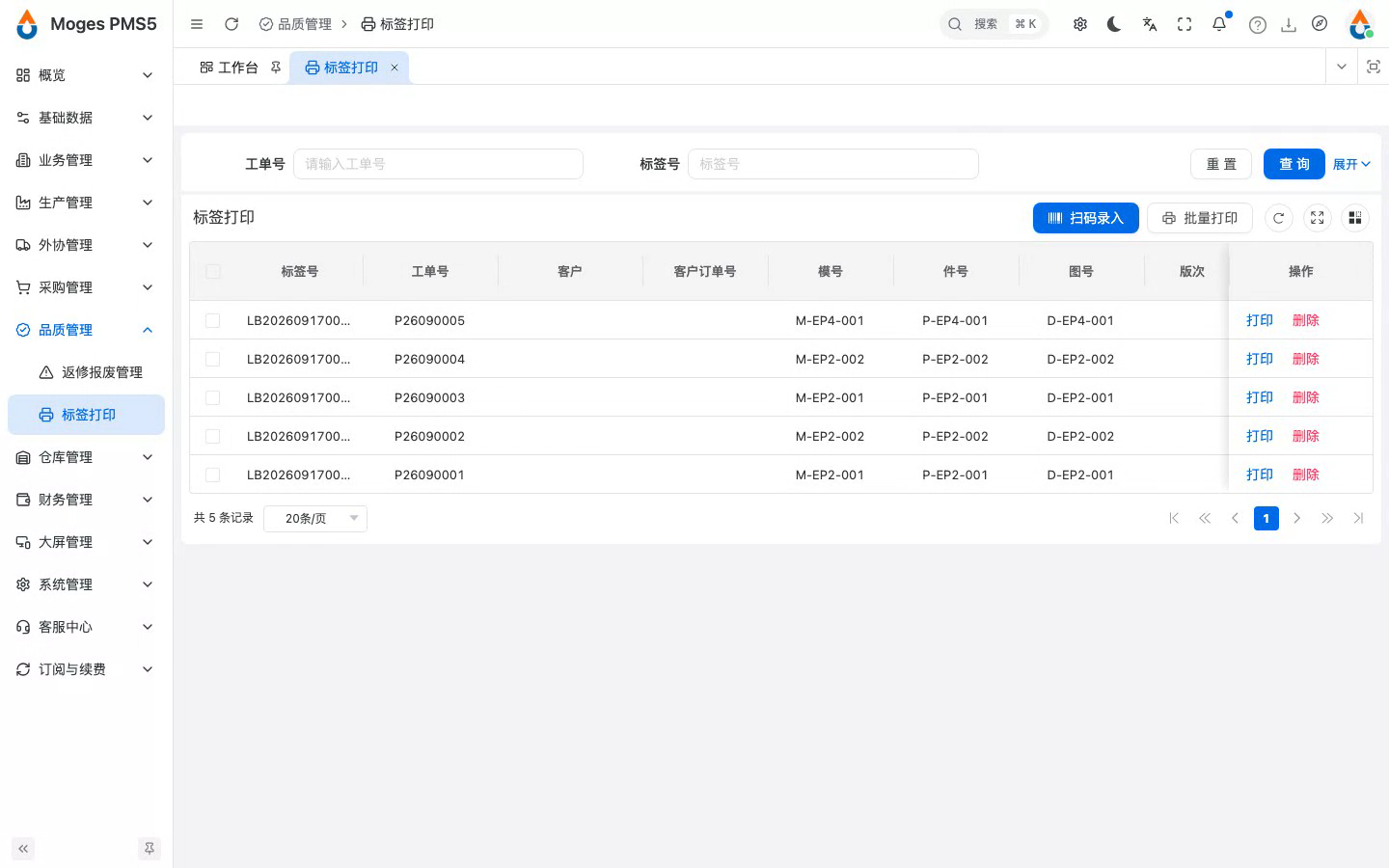Open the notifications bell
Viewport: 1389px width, 868px height.
click(1219, 24)
